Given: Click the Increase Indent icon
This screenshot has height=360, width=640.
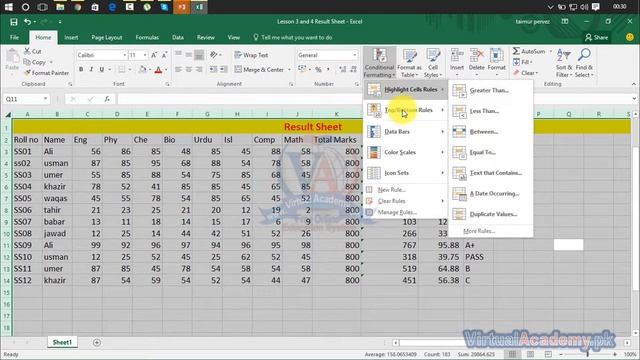Looking at the screenshot, I should point(224,69).
